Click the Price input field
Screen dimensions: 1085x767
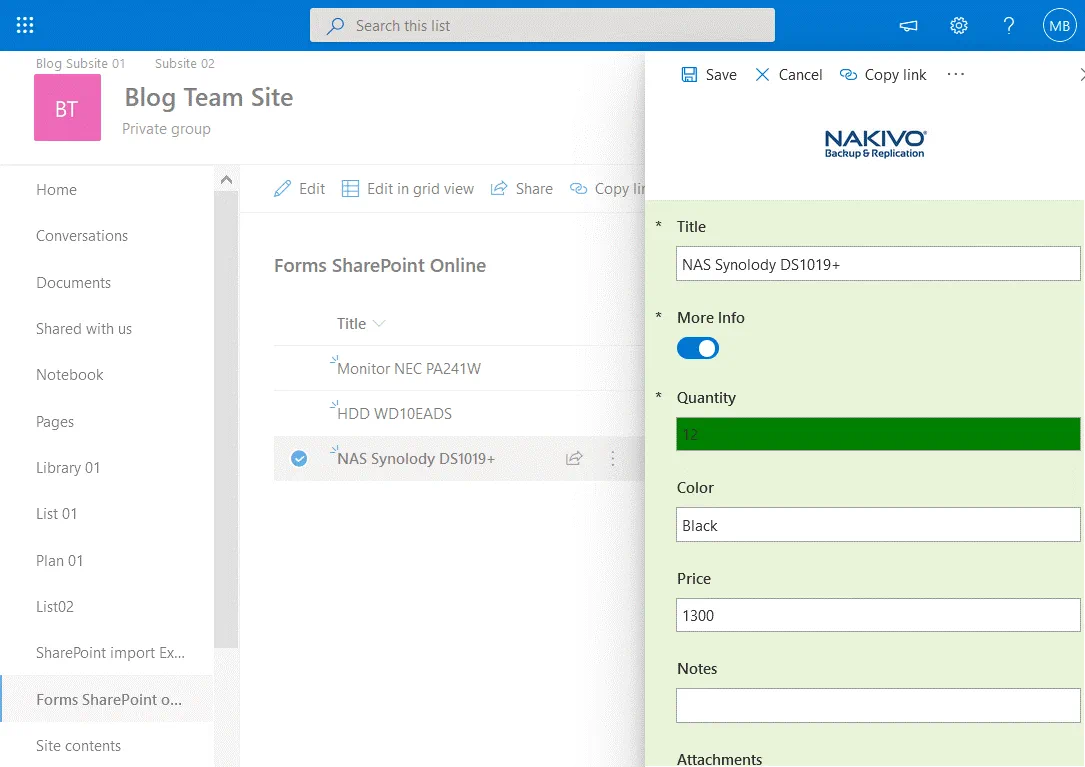coord(877,615)
